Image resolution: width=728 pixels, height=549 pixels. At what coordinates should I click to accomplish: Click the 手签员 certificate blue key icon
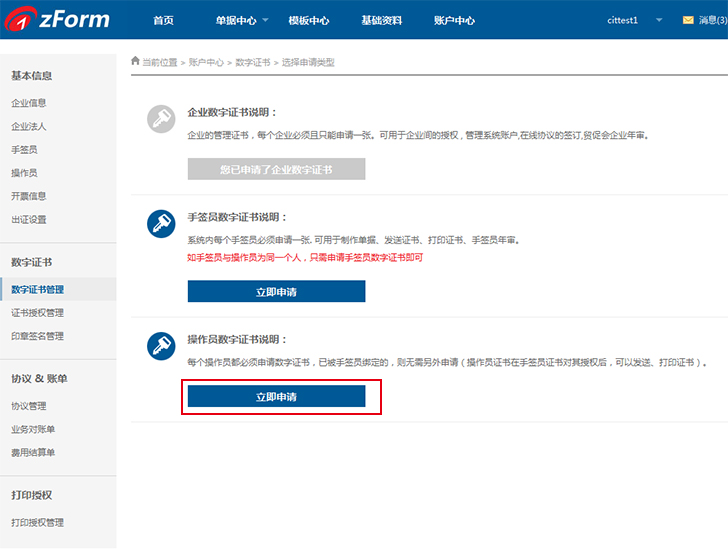(x=161, y=223)
